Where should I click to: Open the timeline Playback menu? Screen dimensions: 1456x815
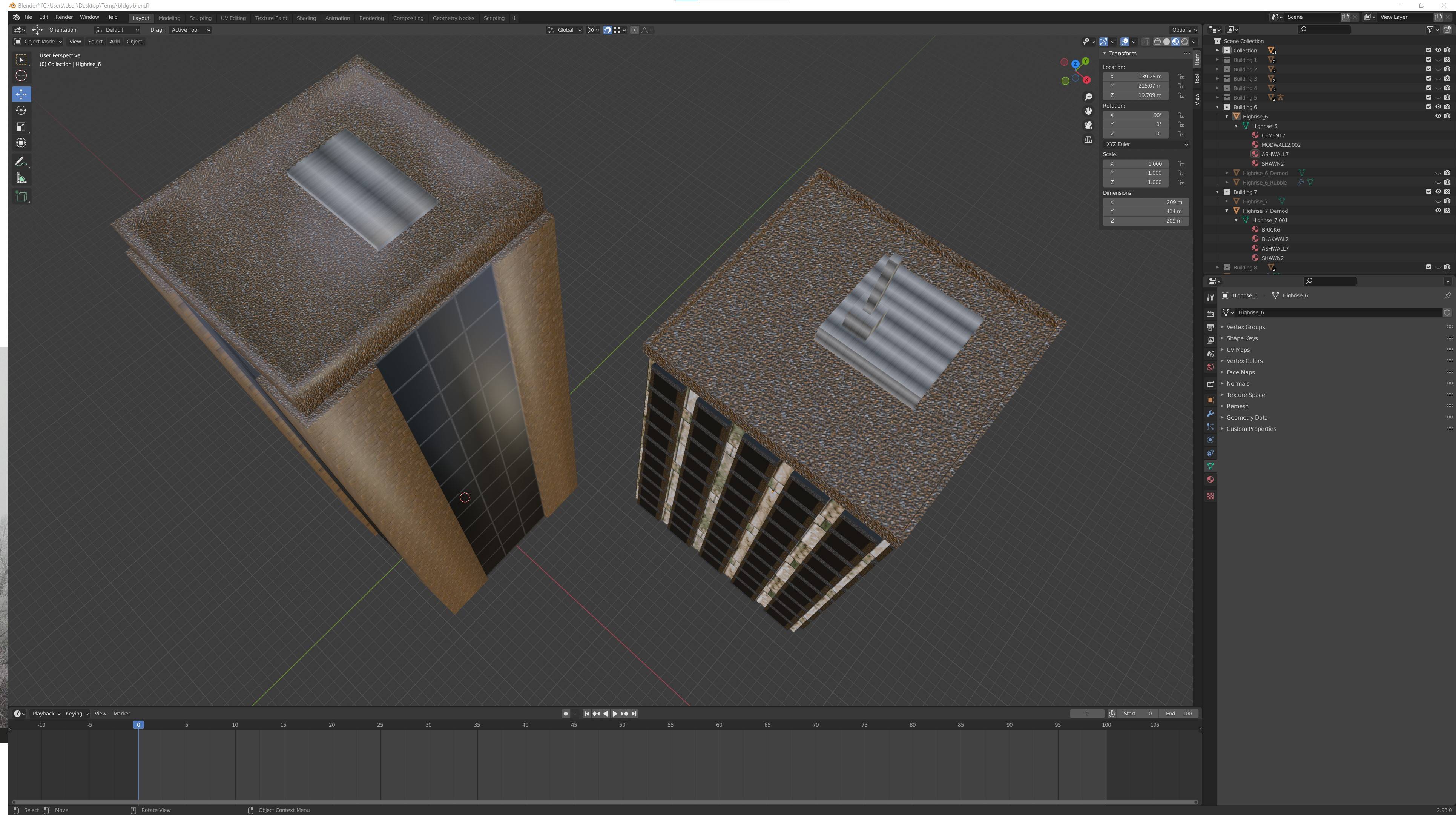point(46,714)
